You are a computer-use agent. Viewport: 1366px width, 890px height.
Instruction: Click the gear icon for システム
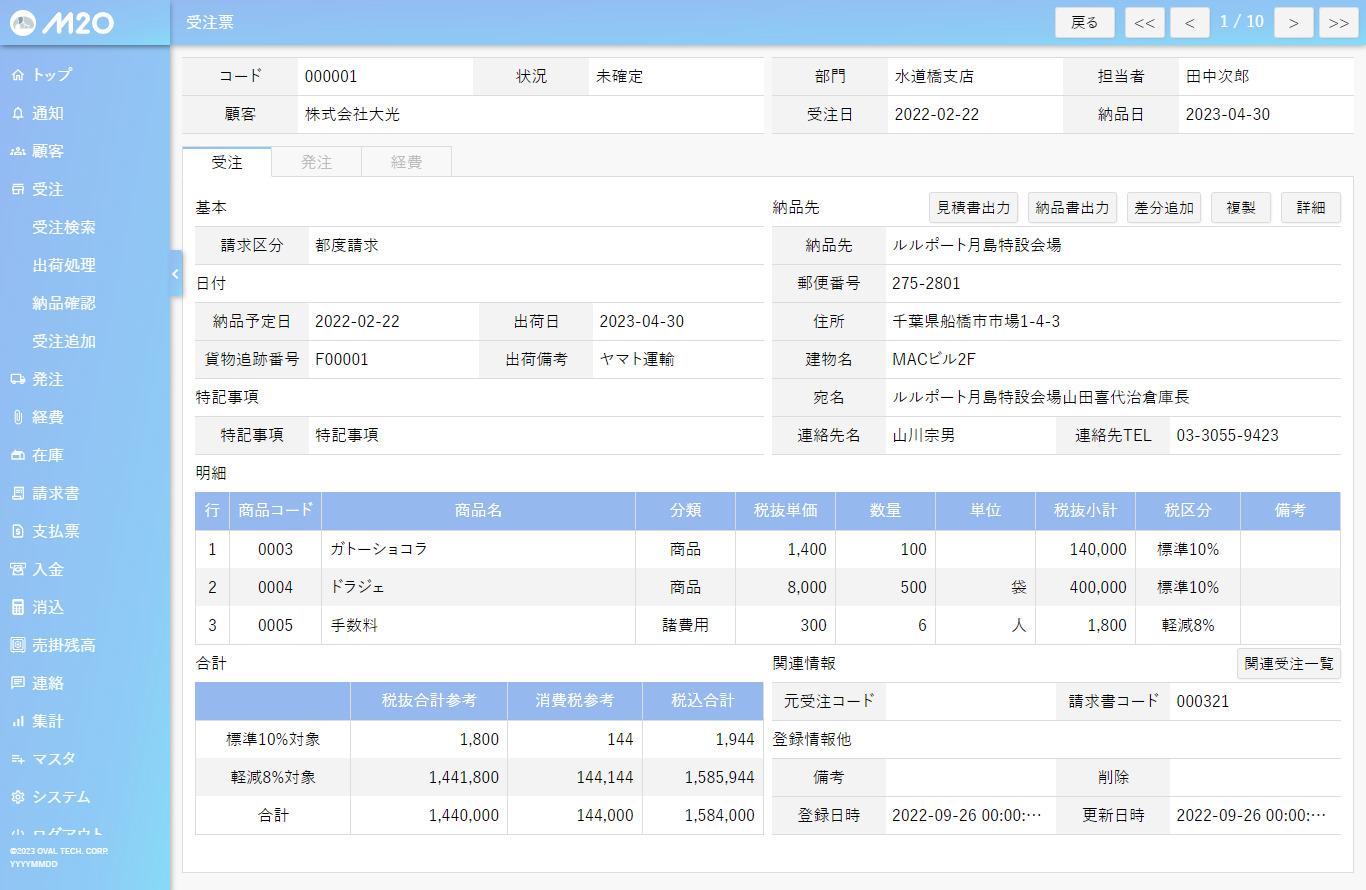[x=17, y=798]
